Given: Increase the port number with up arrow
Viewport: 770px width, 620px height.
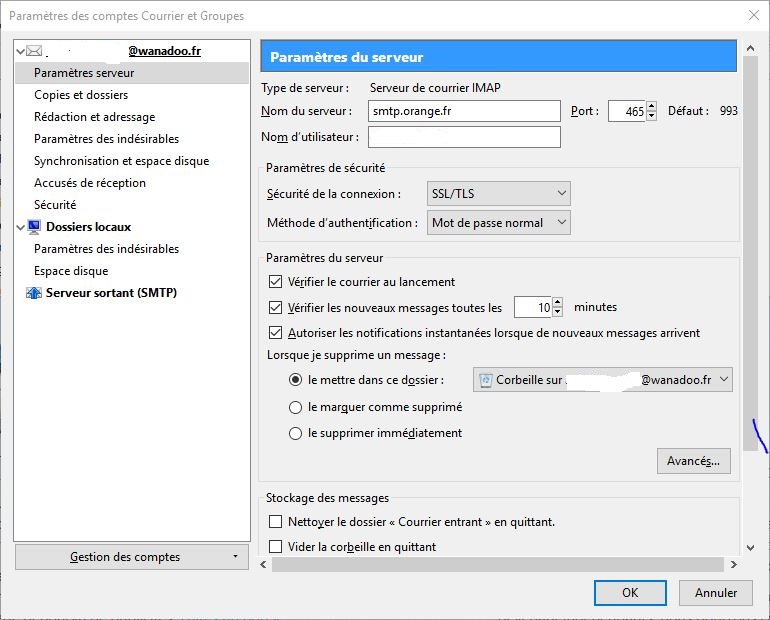Looking at the screenshot, I should click(652, 106).
